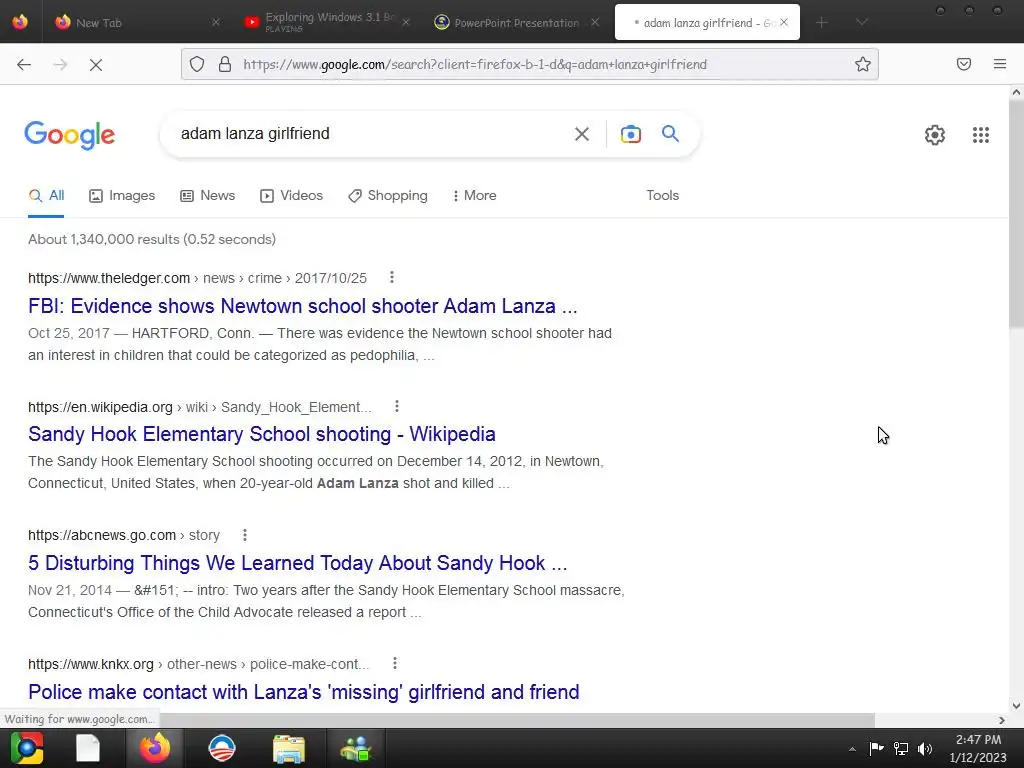The image size is (1024, 768).
Task: Click the network tray icon
Action: click(x=901, y=748)
